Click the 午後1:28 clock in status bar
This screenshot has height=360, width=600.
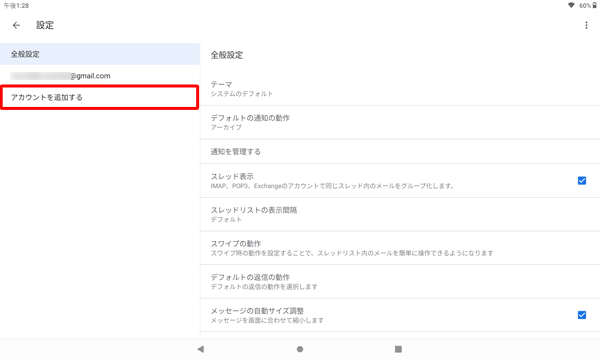pyautogui.click(x=16, y=6)
